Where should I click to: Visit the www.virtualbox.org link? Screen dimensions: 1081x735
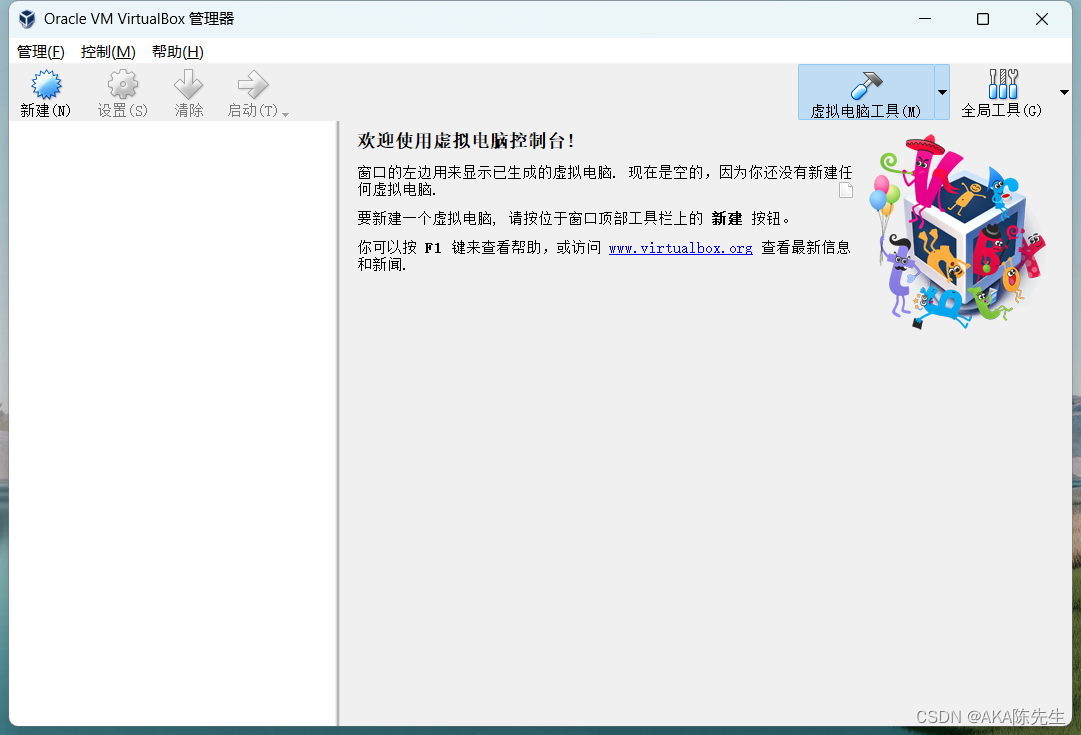[x=680, y=248]
